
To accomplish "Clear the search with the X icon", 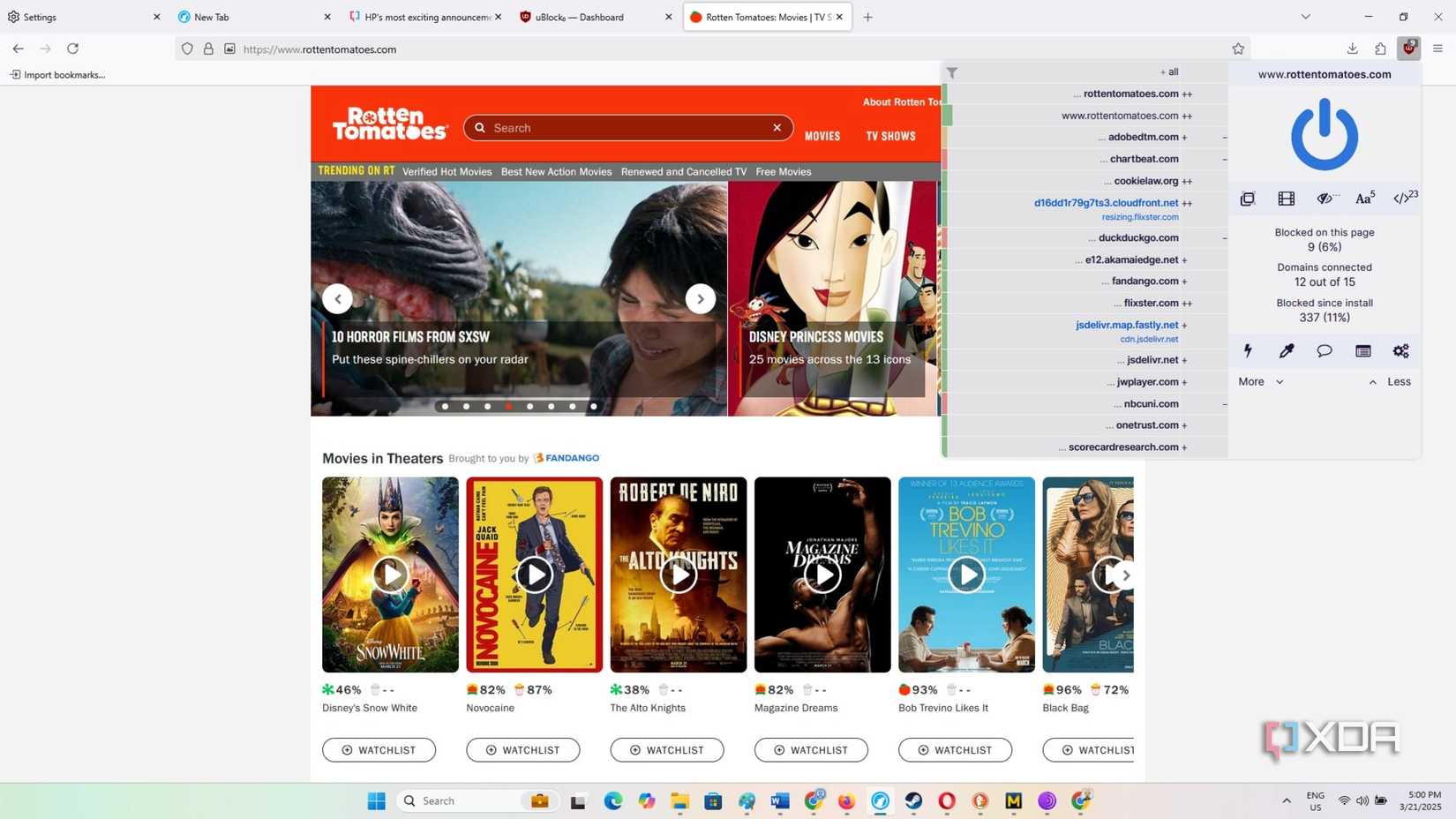I will click(777, 128).
